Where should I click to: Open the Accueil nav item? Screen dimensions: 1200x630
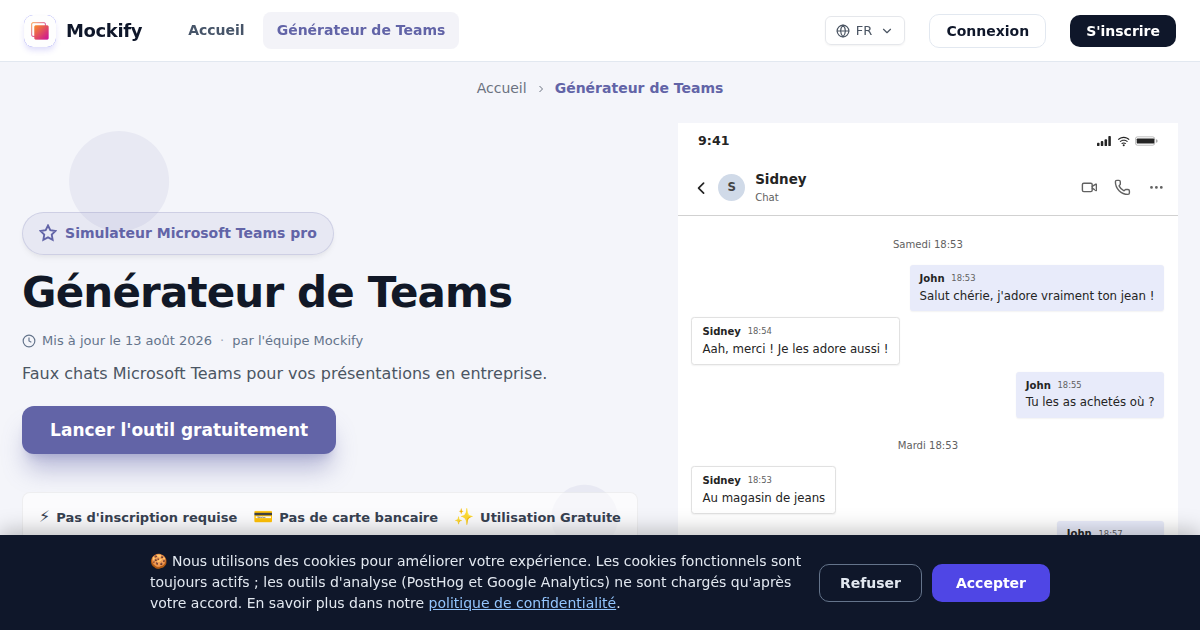pos(216,30)
